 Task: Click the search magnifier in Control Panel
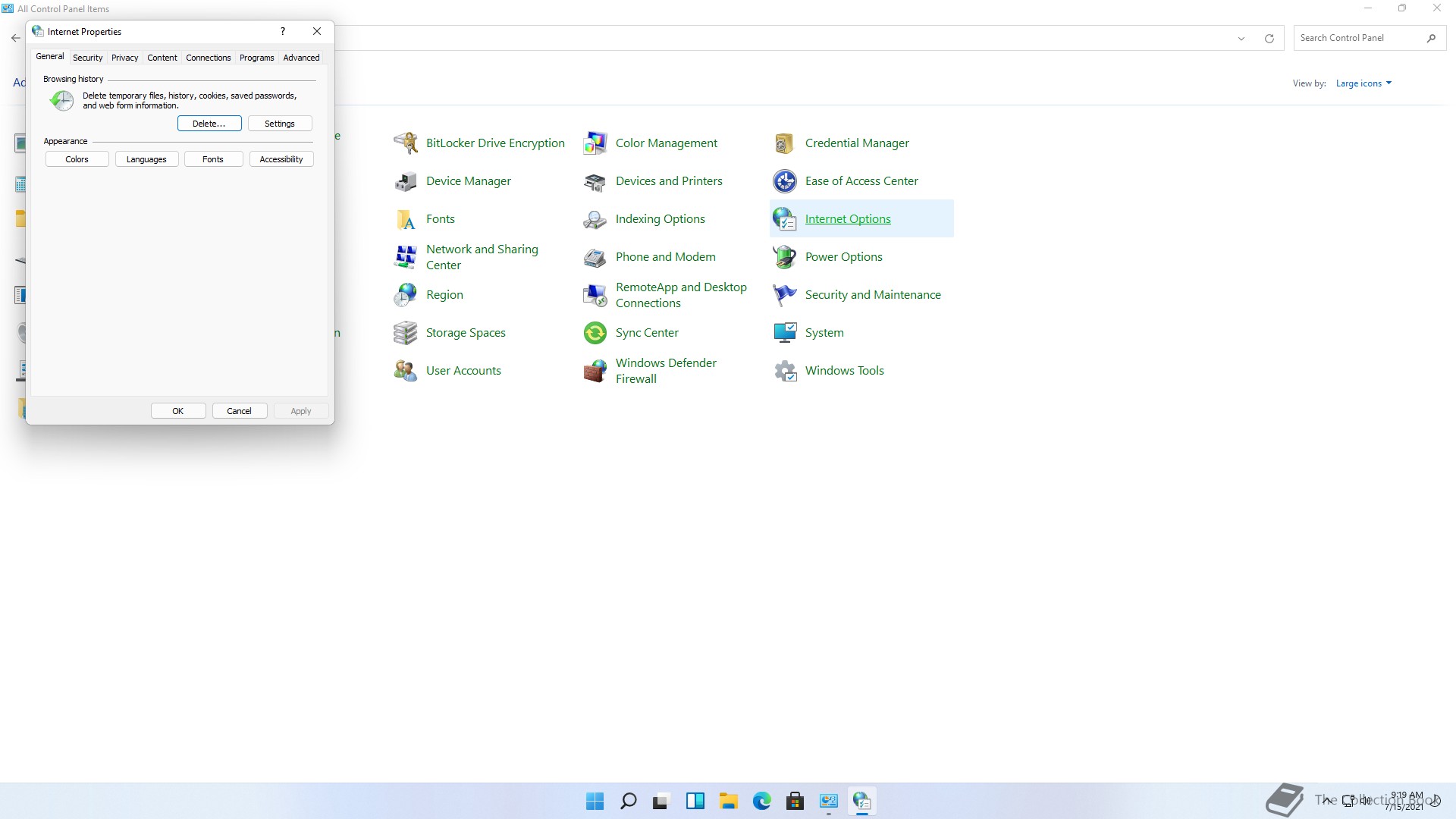pyautogui.click(x=1431, y=38)
